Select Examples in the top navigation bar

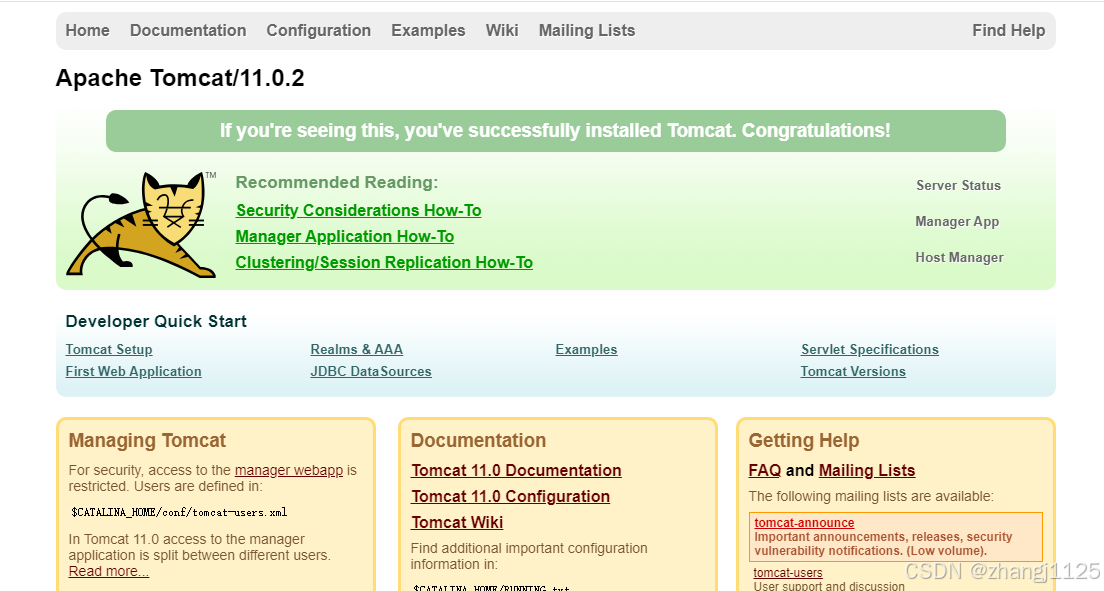click(x=428, y=30)
